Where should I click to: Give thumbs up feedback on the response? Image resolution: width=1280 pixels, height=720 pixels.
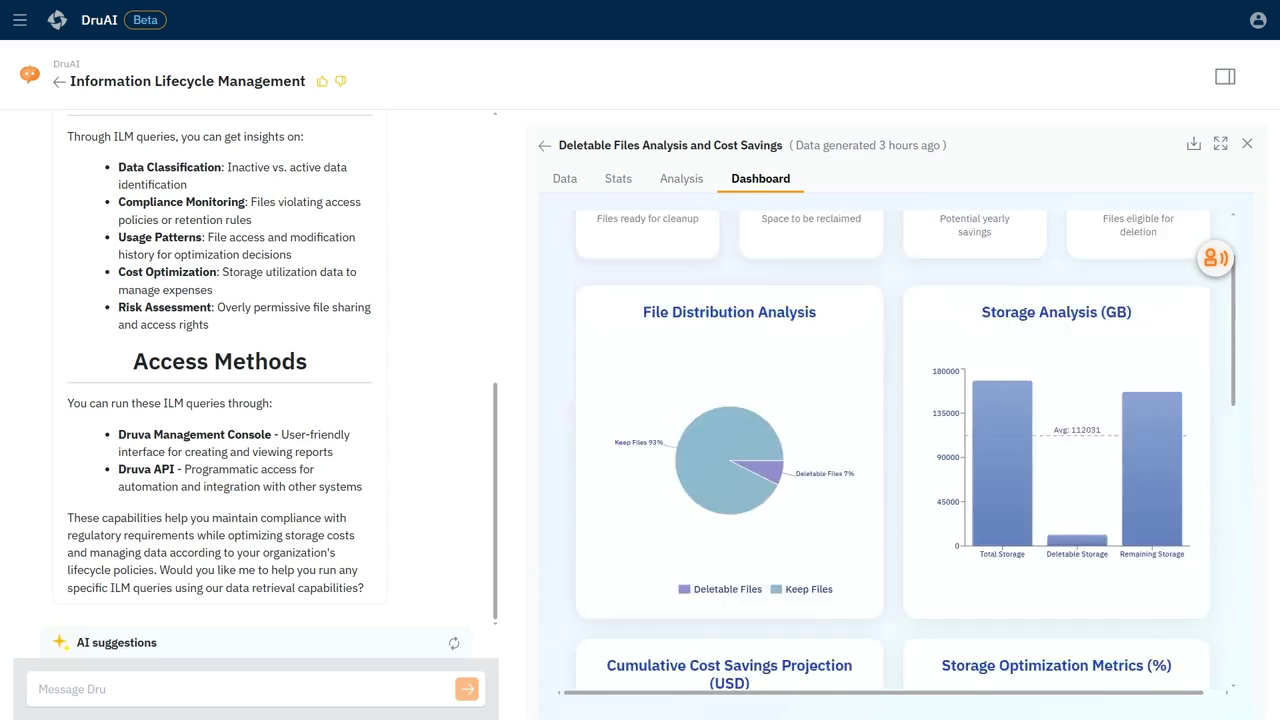(x=322, y=81)
